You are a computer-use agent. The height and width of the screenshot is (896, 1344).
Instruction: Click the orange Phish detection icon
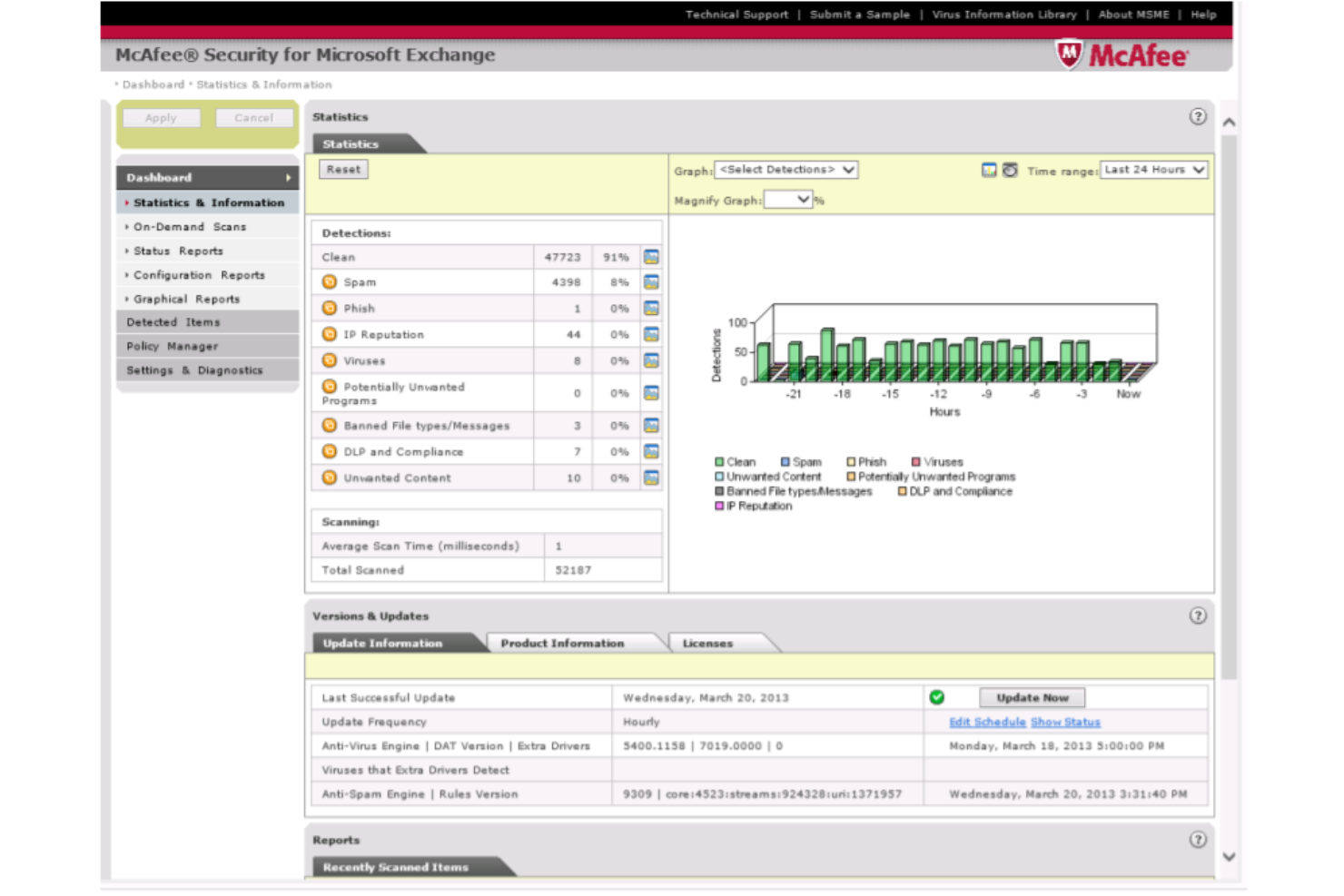pyautogui.click(x=330, y=309)
